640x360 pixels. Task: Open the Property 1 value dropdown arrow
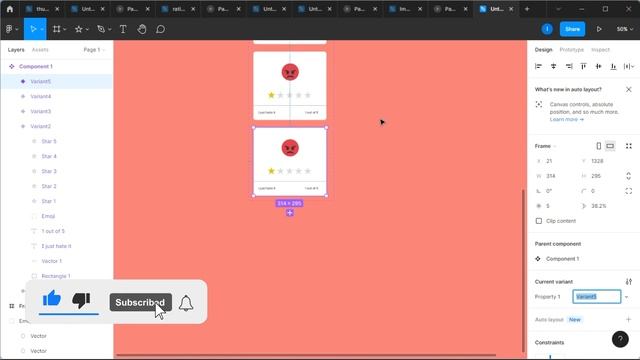(627, 297)
